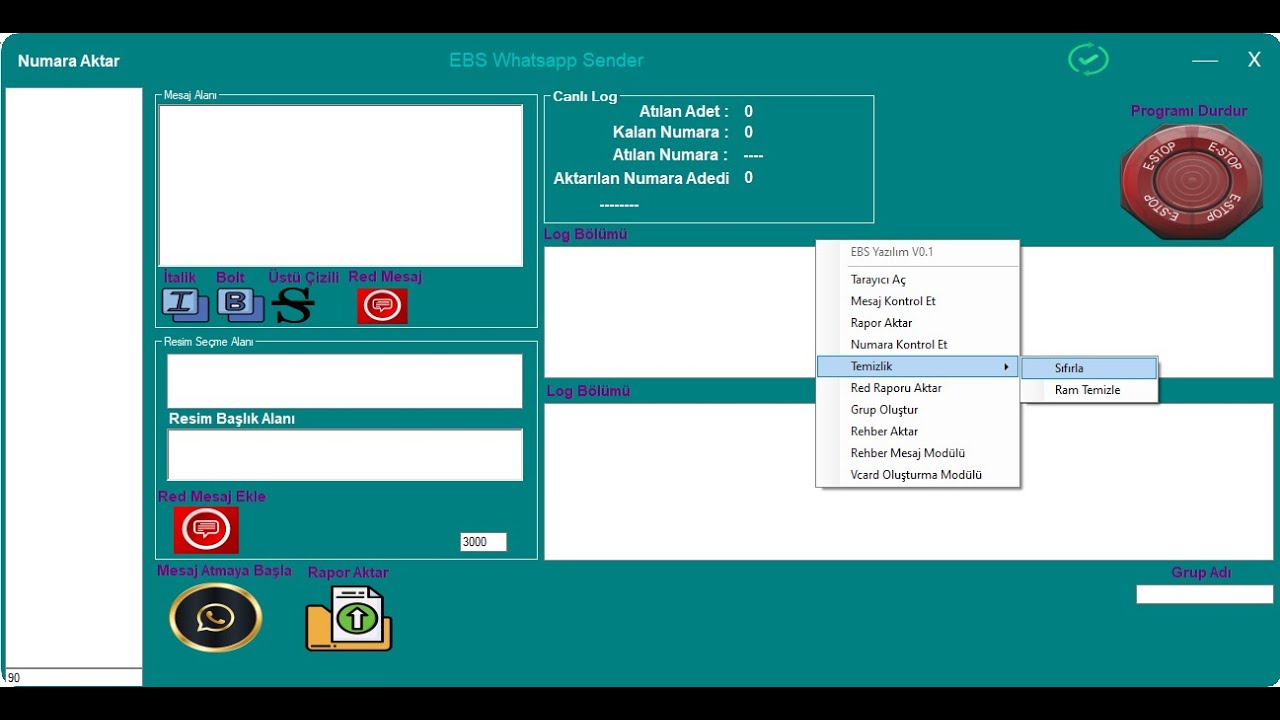The height and width of the screenshot is (720, 1280).
Task: Click the Aktarılan Numara Adedi label
Action: pyautogui.click(x=641, y=178)
